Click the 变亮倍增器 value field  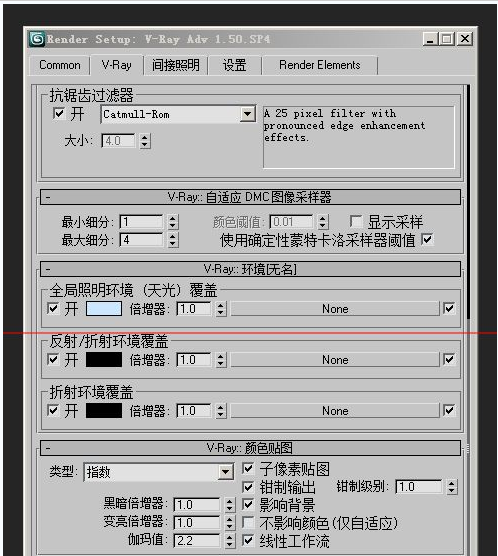pos(197,523)
